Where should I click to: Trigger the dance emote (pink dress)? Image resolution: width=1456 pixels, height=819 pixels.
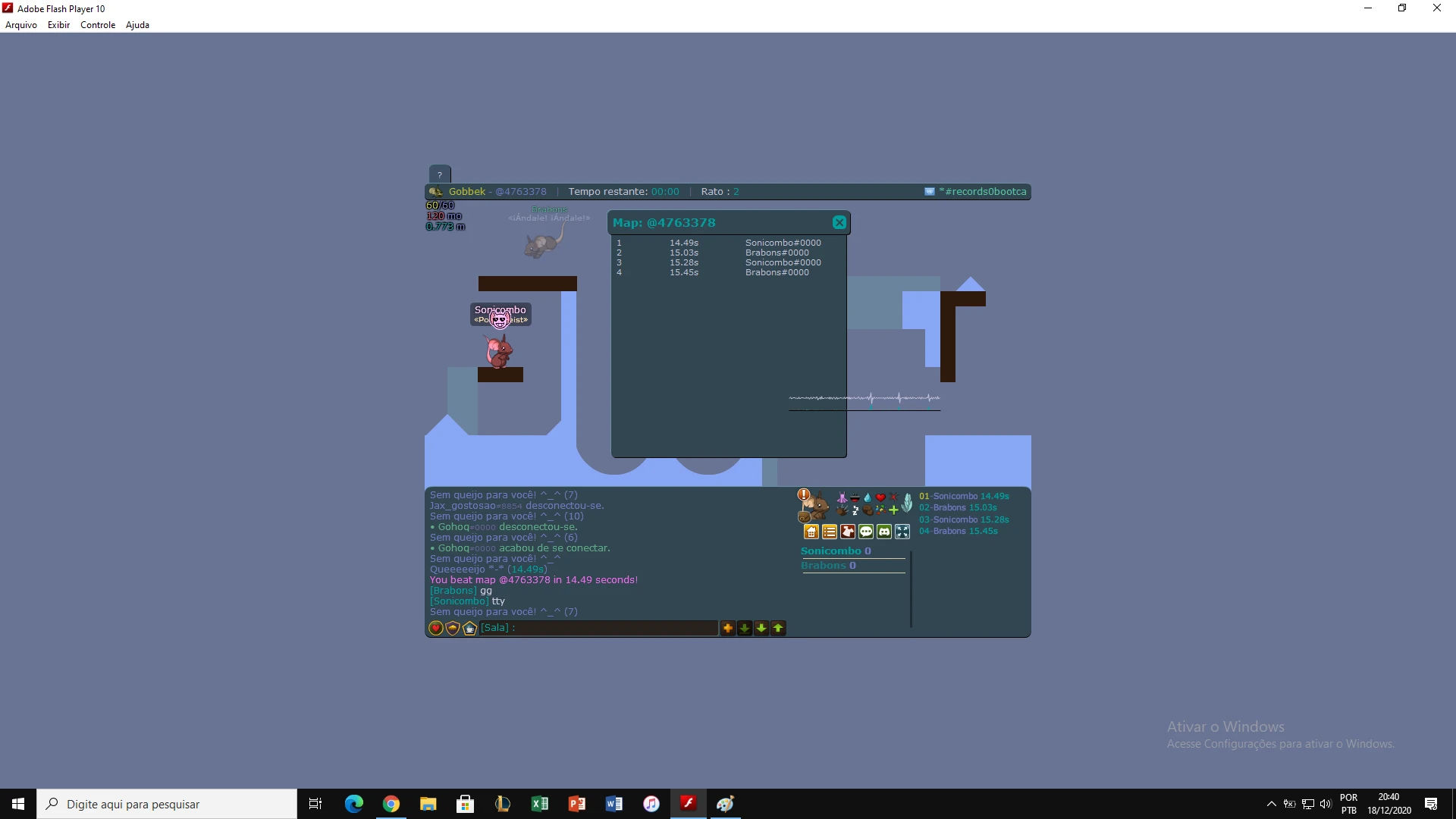tap(843, 497)
